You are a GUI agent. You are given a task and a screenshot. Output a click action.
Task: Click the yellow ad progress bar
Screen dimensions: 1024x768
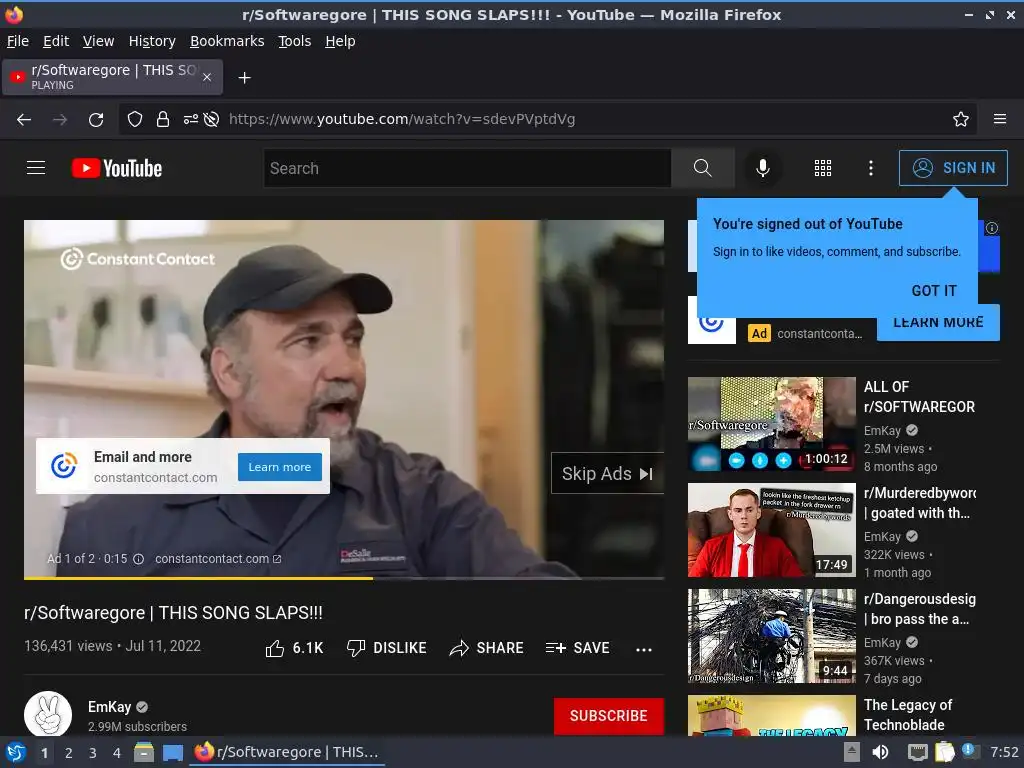[199, 578]
